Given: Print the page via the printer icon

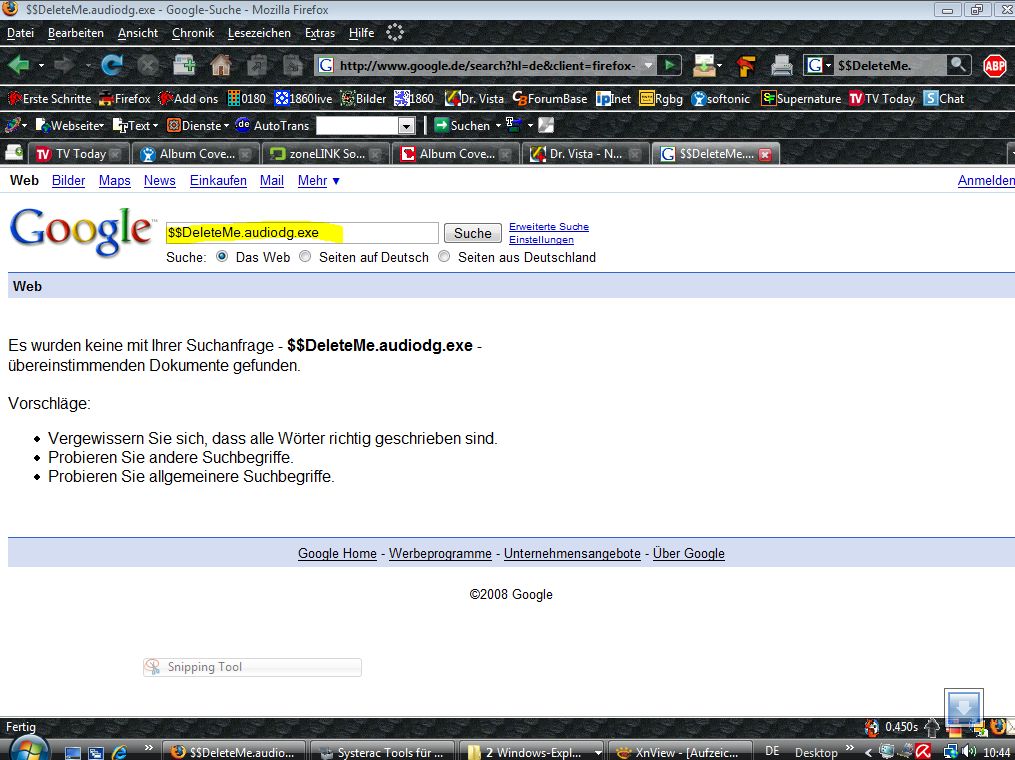Looking at the screenshot, I should (781, 65).
